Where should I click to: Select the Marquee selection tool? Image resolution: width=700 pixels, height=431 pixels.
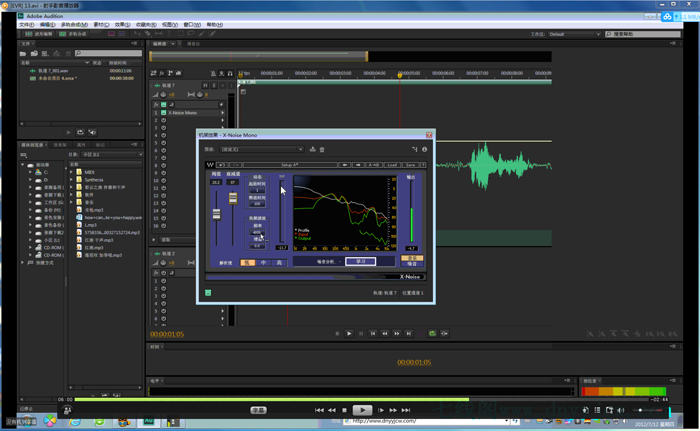180,34
